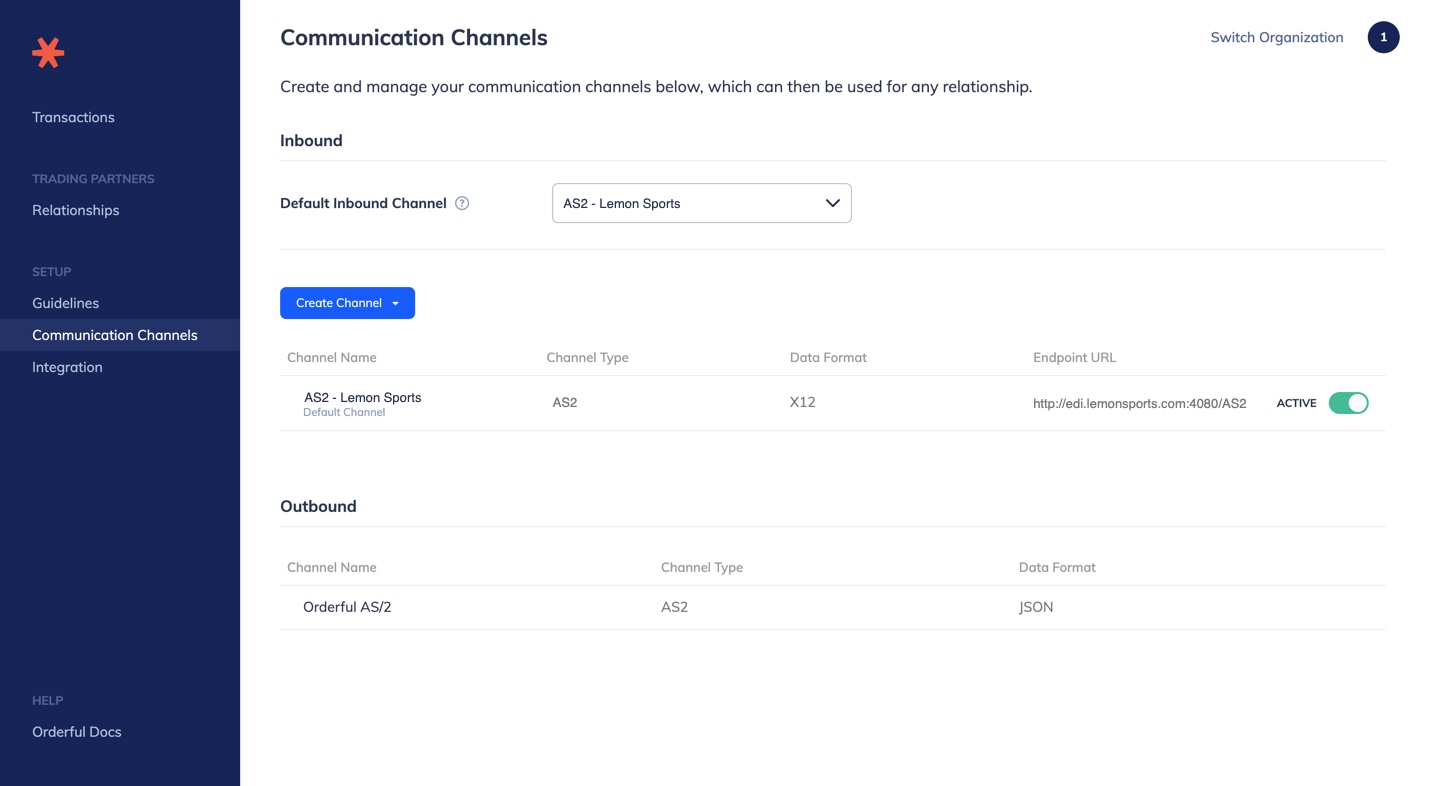Click the help icon beside Default Inbound Channel
Viewport: 1439px width, 786px height.
[462, 203]
